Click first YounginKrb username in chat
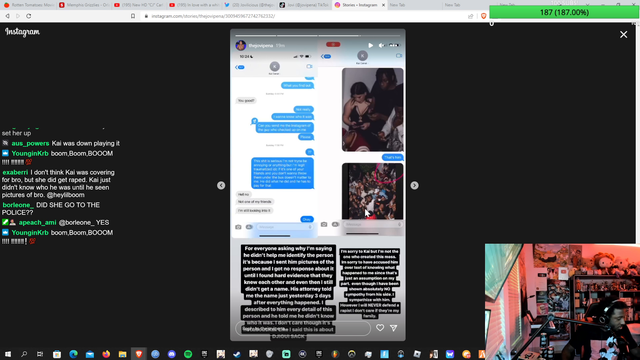640x360 pixels. click(x=30, y=153)
